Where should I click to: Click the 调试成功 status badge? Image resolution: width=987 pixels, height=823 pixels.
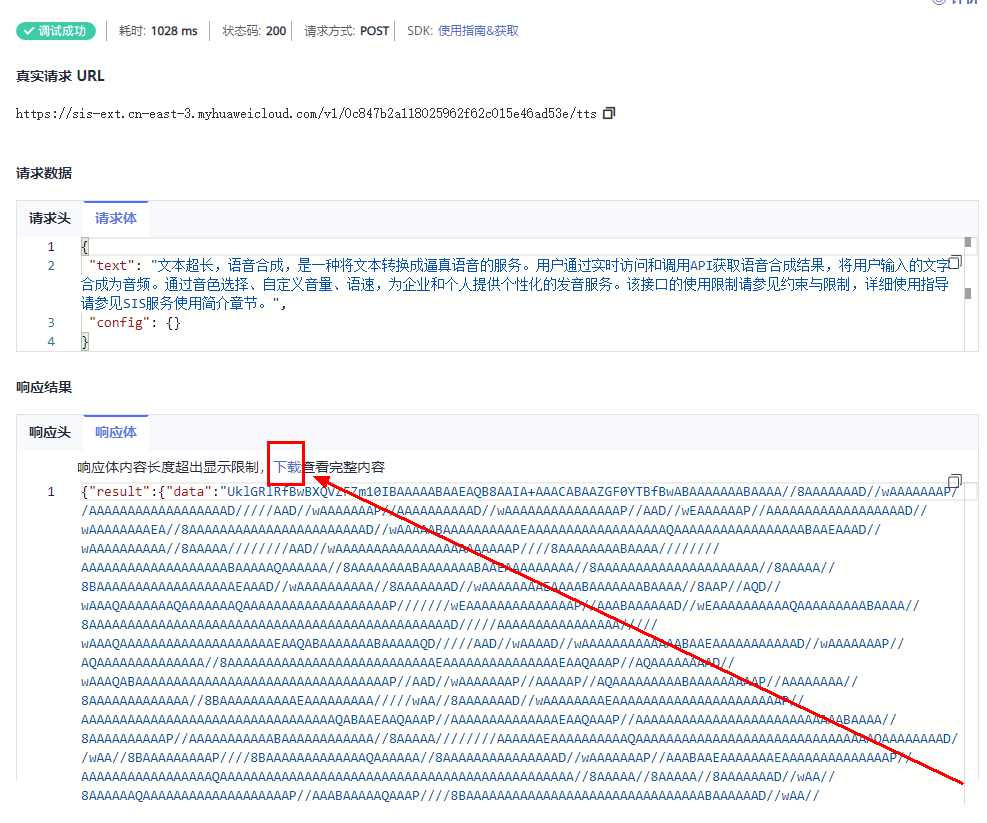(56, 31)
